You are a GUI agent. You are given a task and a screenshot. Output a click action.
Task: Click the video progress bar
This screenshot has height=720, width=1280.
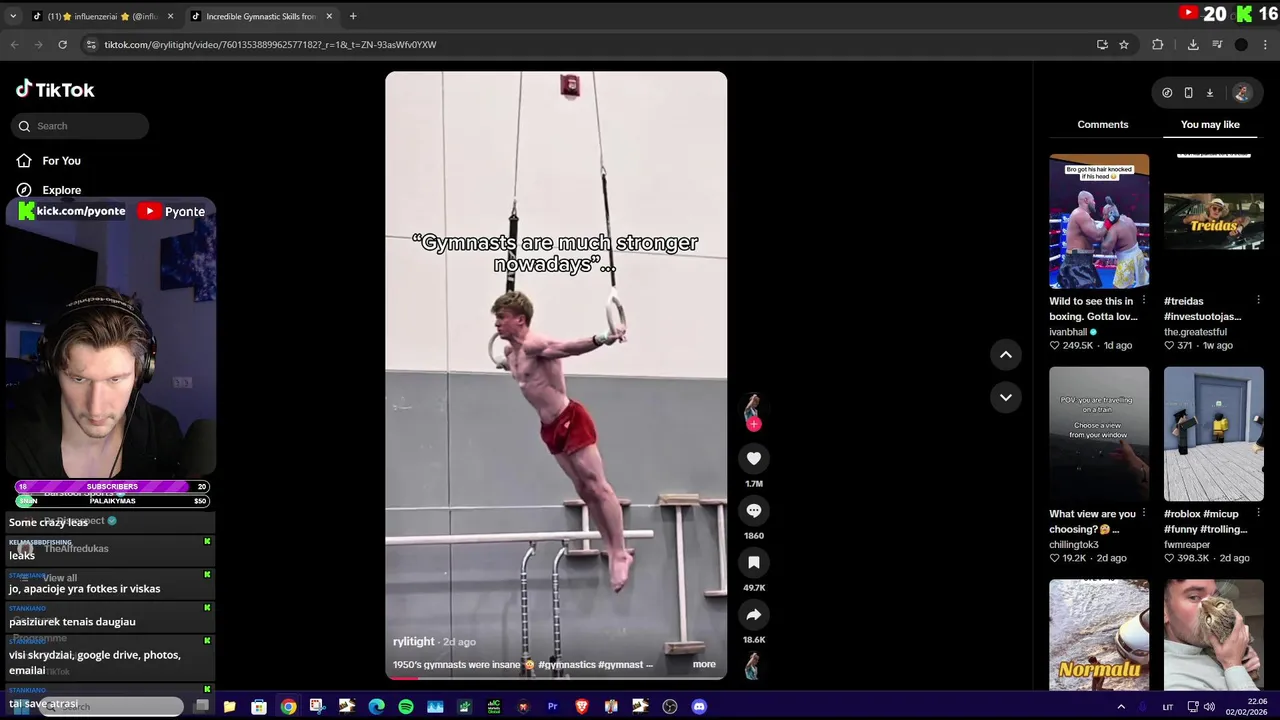[556, 678]
